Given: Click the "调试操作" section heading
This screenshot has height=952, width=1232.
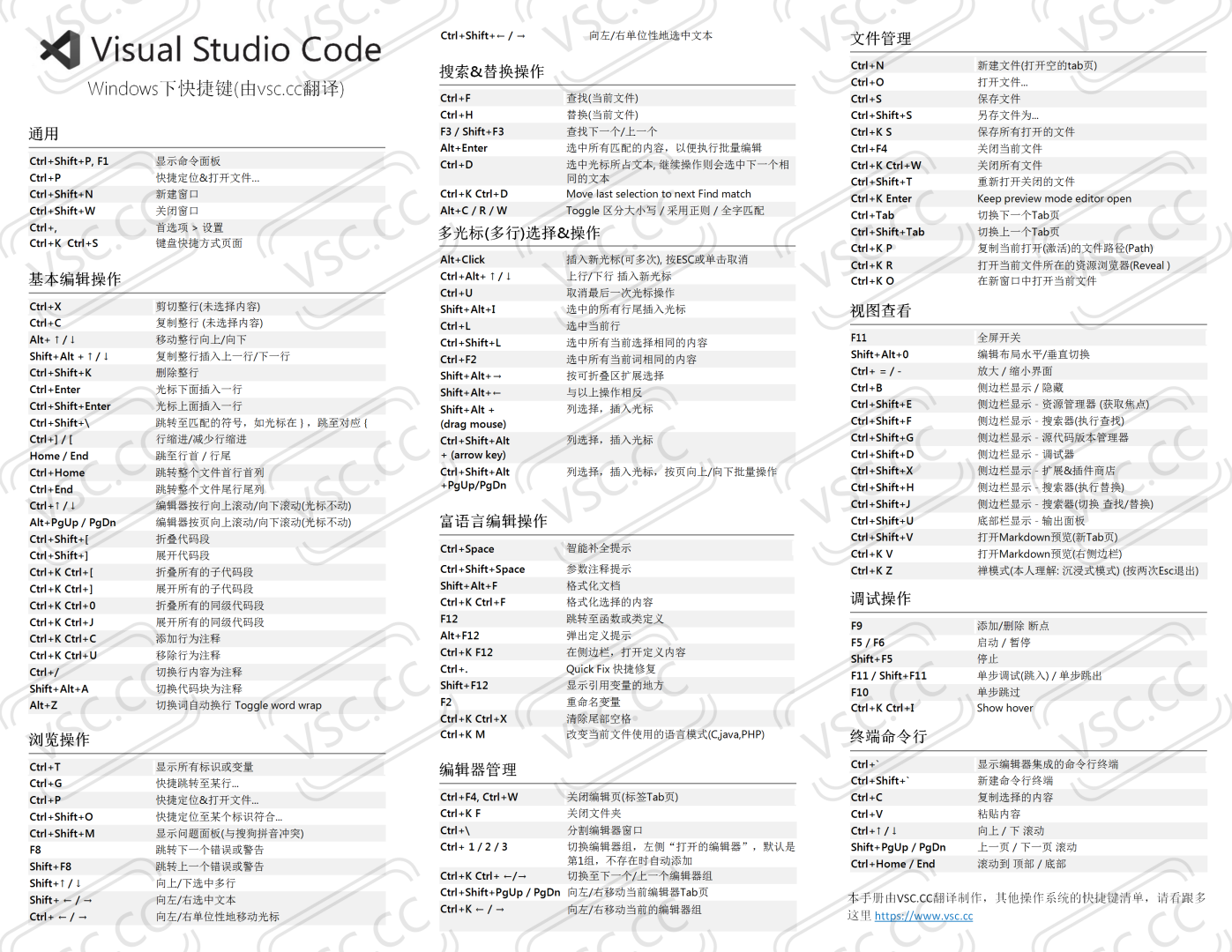Looking at the screenshot, I should pos(881,599).
